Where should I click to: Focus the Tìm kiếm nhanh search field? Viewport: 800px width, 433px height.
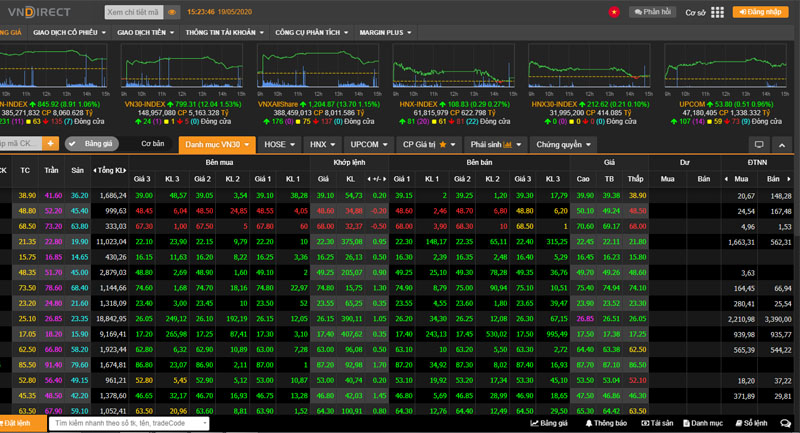(129, 423)
